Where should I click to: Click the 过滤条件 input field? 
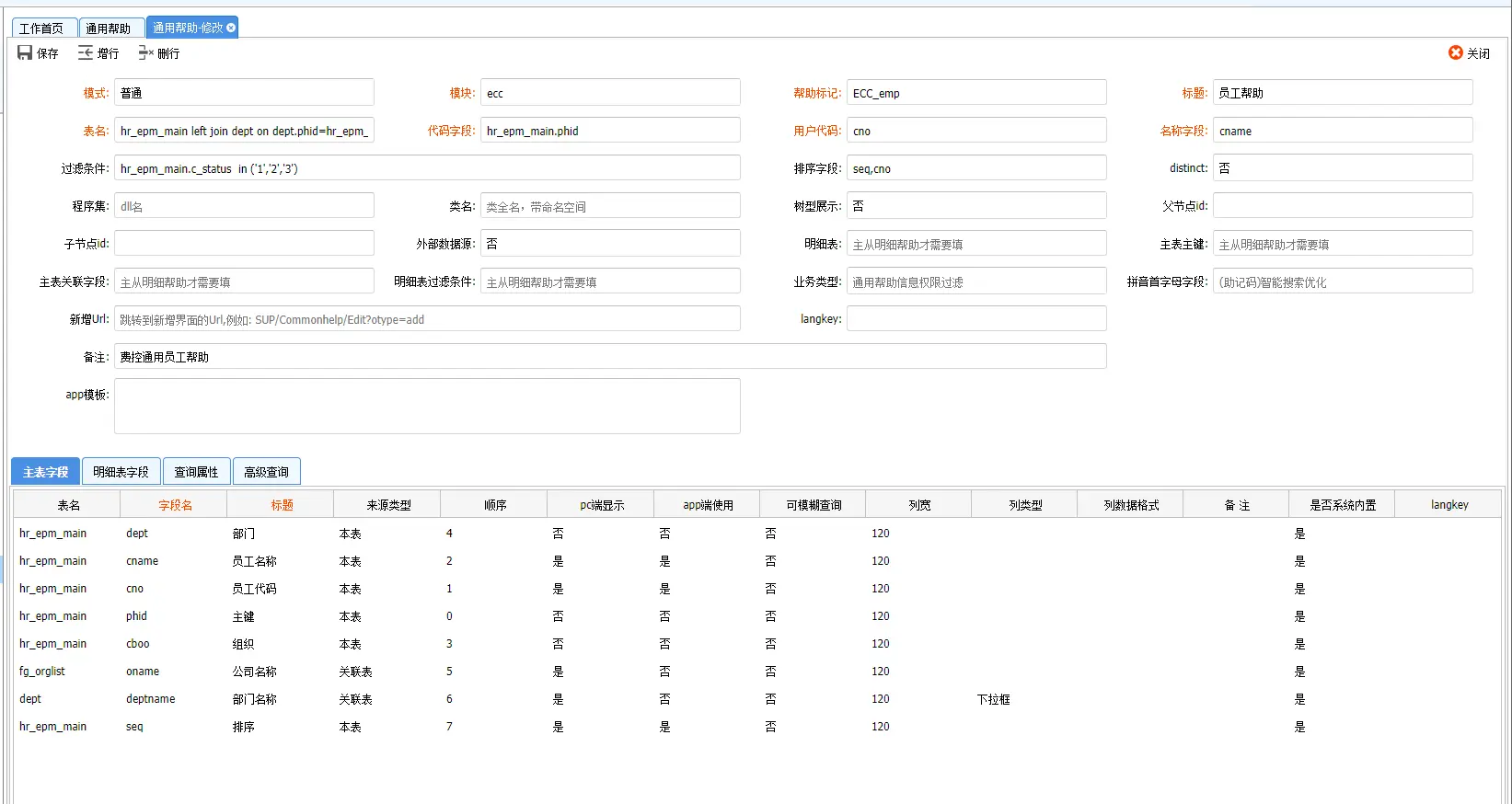[x=427, y=167]
